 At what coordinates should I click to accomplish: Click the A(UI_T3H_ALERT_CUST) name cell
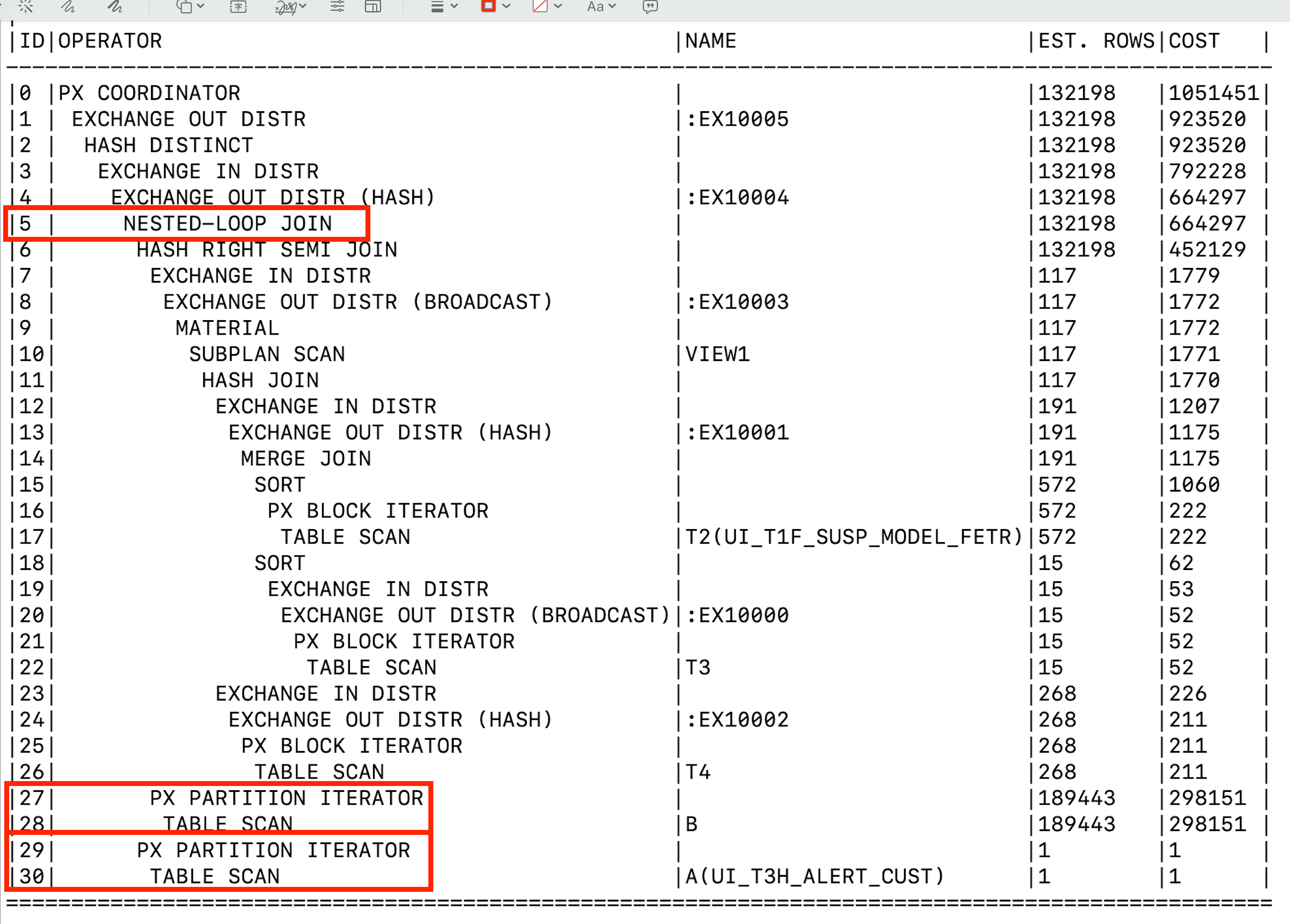click(x=815, y=877)
